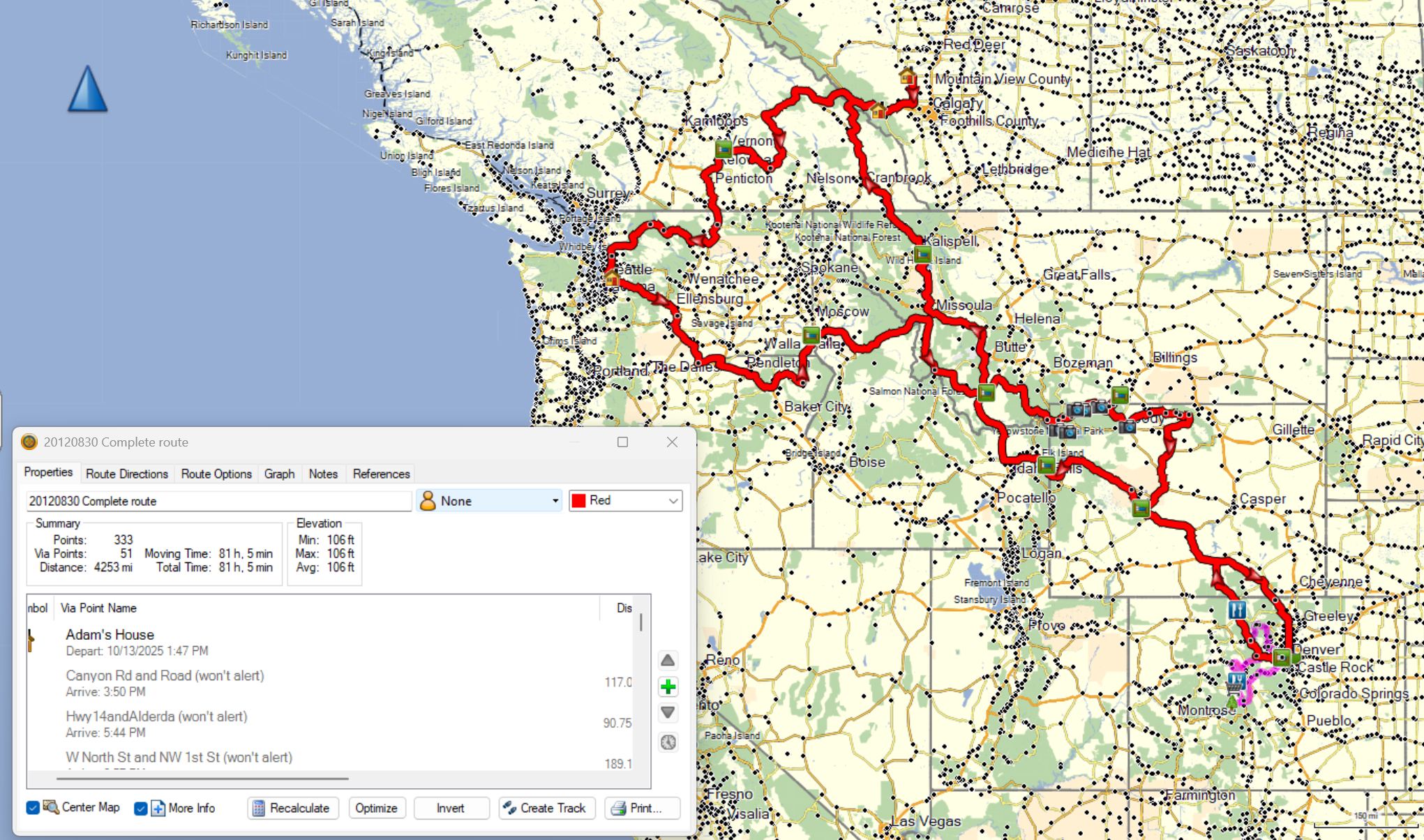Switch to the Graph tab
1424x840 pixels.
(x=279, y=474)
